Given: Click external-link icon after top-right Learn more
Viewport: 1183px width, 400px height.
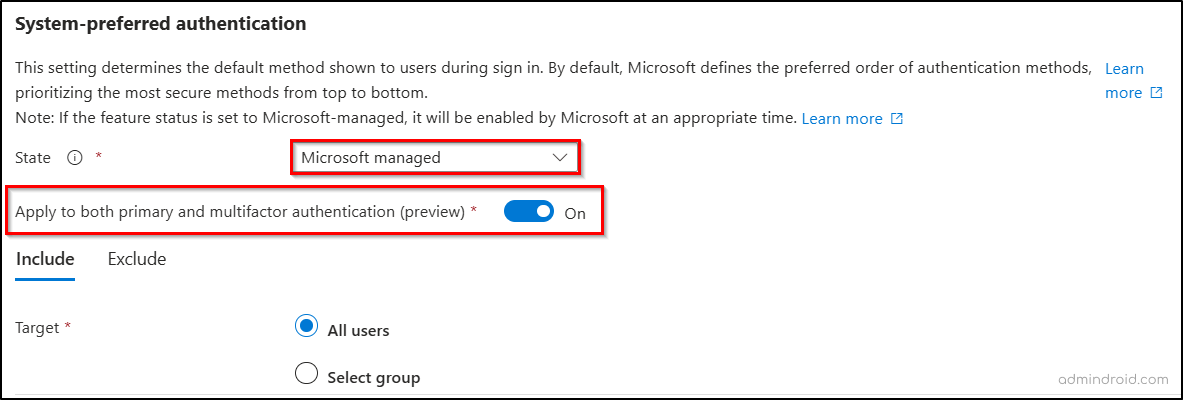Looking at the screenshot, I should [1157, 93].
